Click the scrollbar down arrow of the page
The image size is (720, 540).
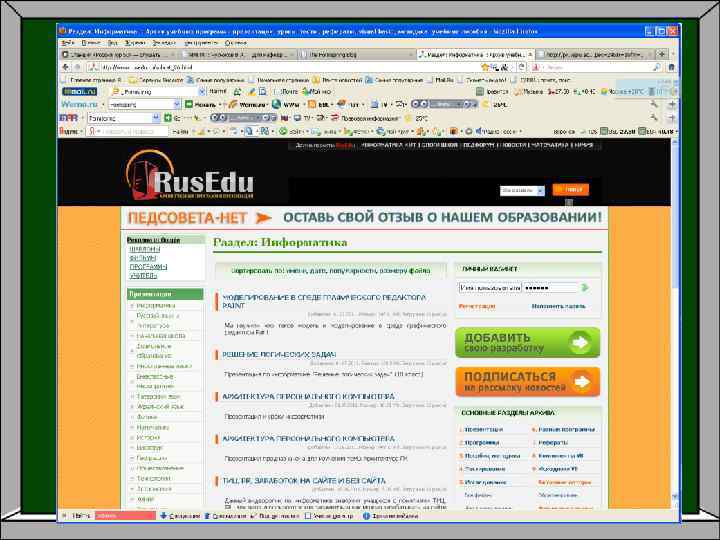(675, 497)
